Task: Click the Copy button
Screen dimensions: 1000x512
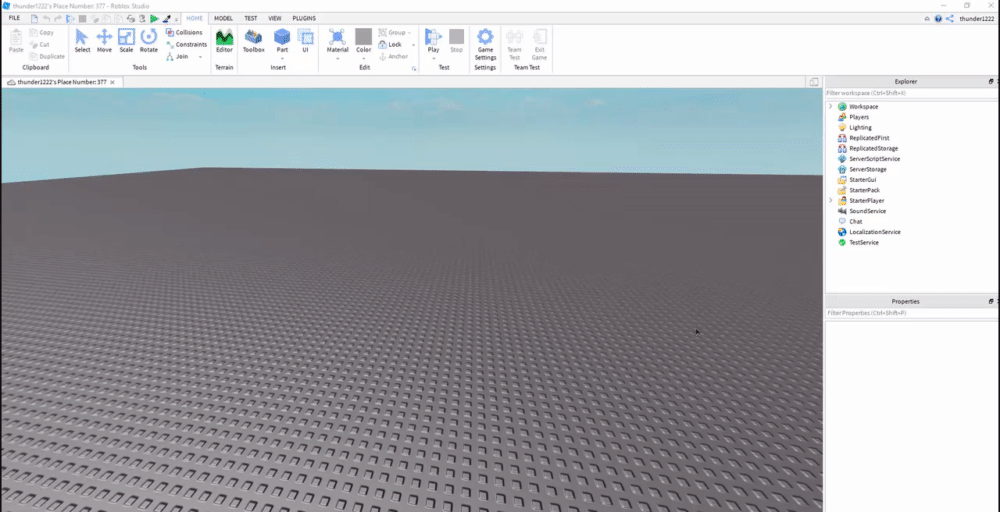Action: coord(42,33)
